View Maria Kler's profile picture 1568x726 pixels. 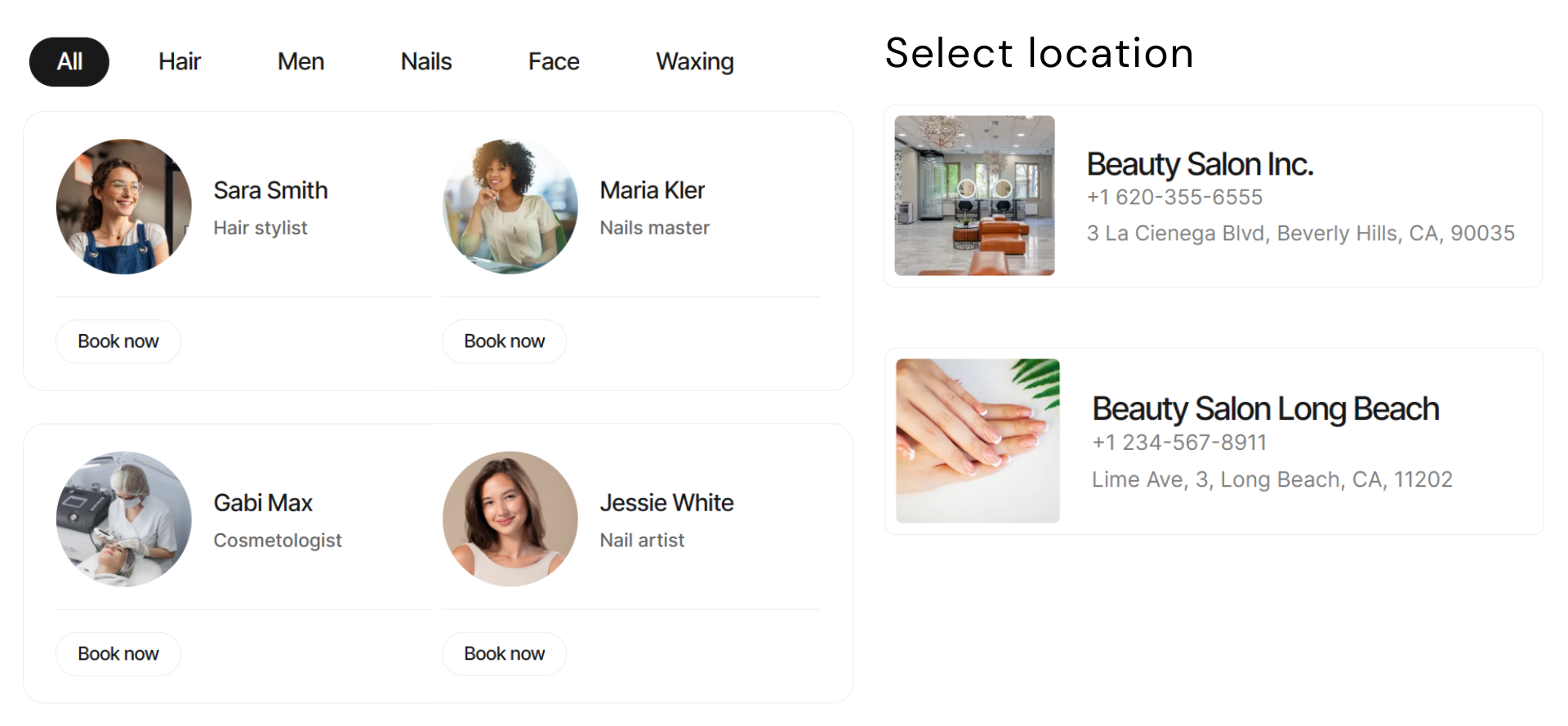pyautogui.click(x=510, y=206)
